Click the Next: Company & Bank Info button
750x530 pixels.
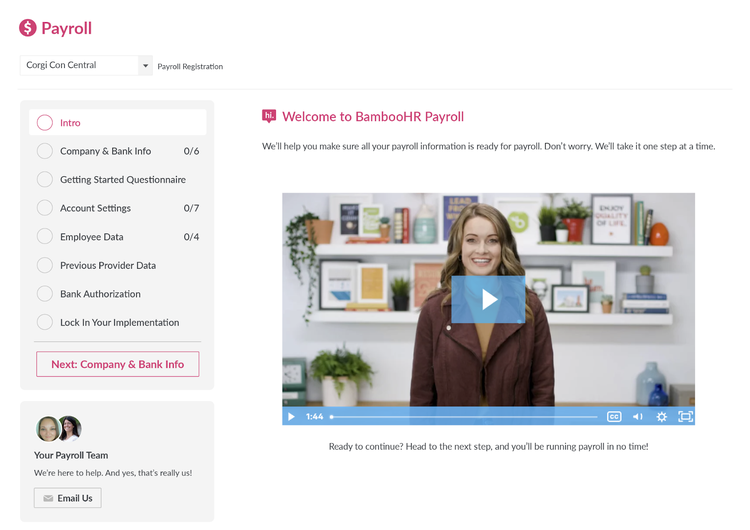click(117, 364)
